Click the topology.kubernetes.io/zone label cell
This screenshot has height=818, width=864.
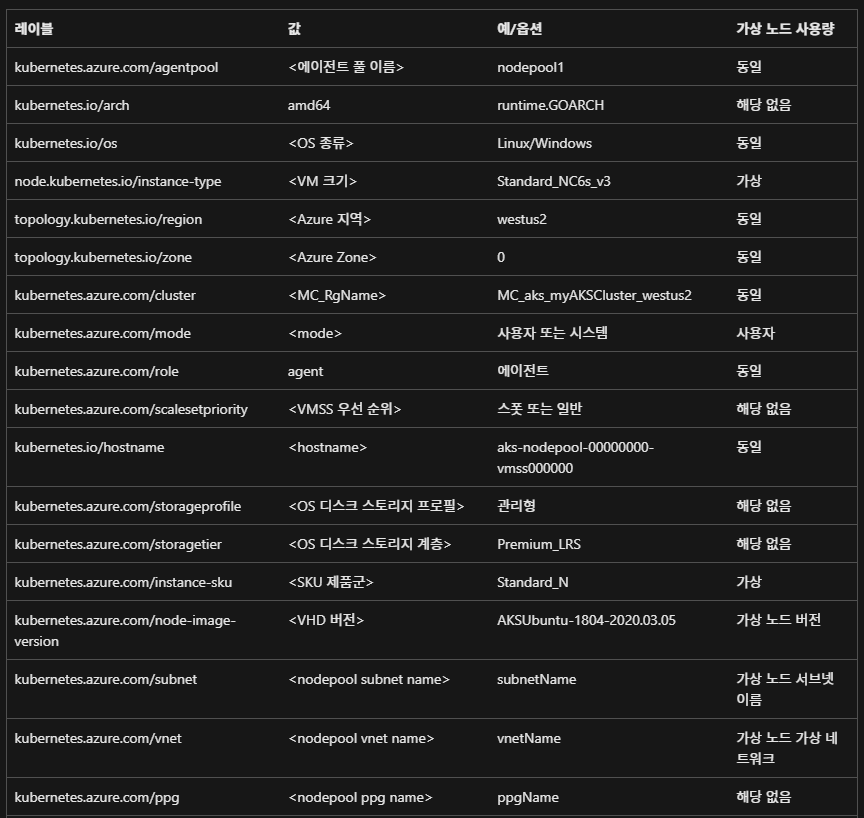103,257
